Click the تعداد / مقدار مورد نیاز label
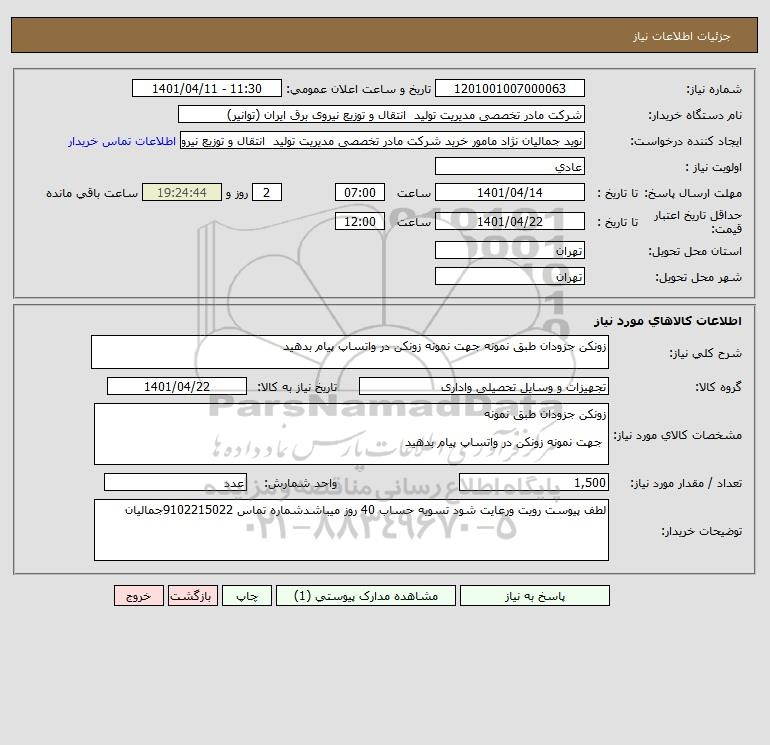770x745 pixels. pos(686,483)
